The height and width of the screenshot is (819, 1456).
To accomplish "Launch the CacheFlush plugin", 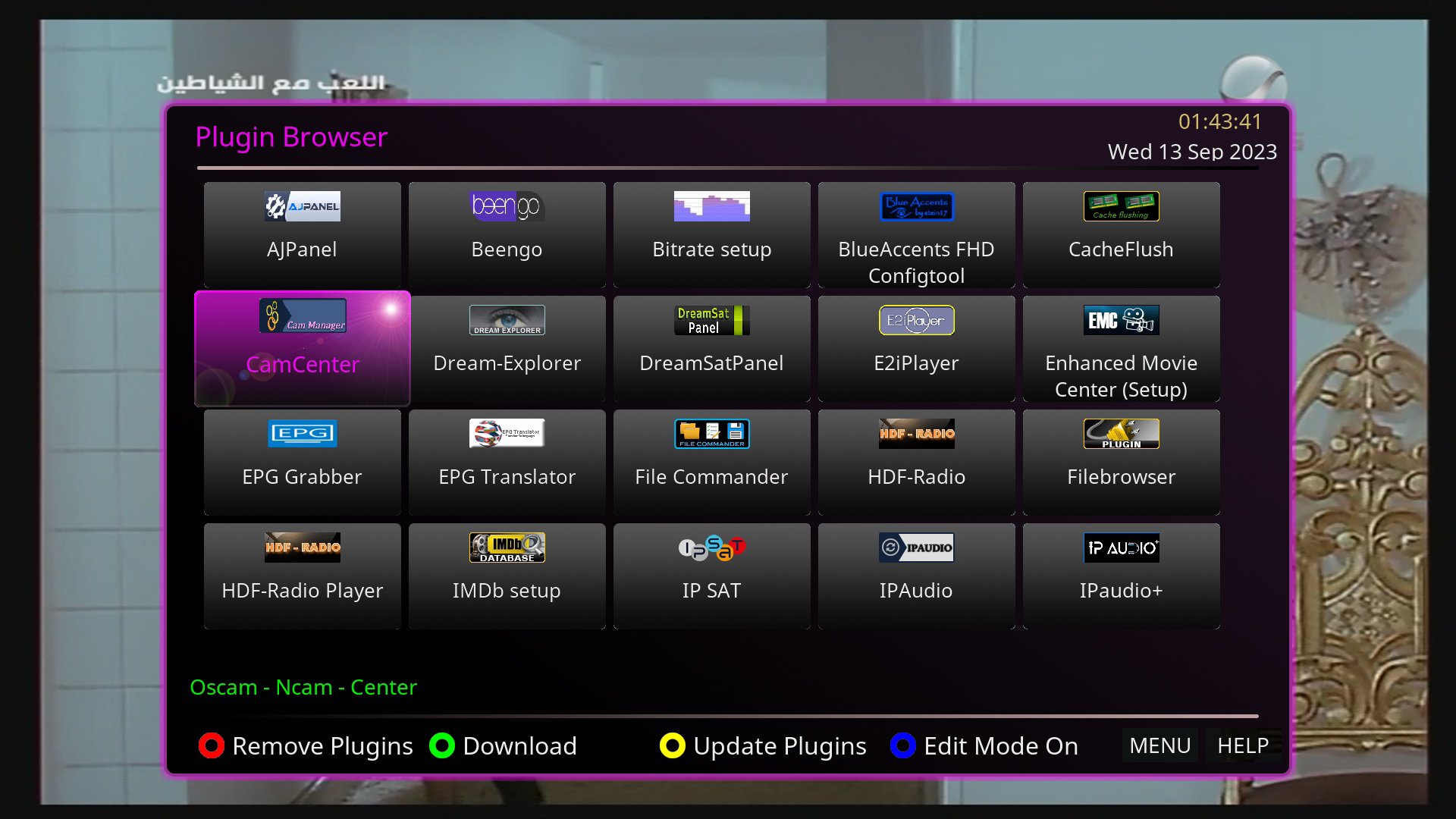I will 1121,235.
